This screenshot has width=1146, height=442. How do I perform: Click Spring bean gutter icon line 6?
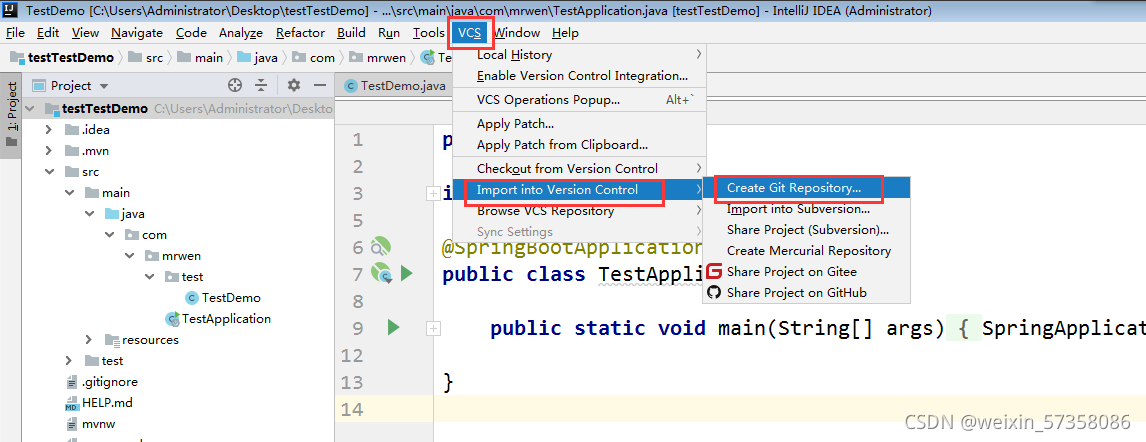(x=381, y=247)
